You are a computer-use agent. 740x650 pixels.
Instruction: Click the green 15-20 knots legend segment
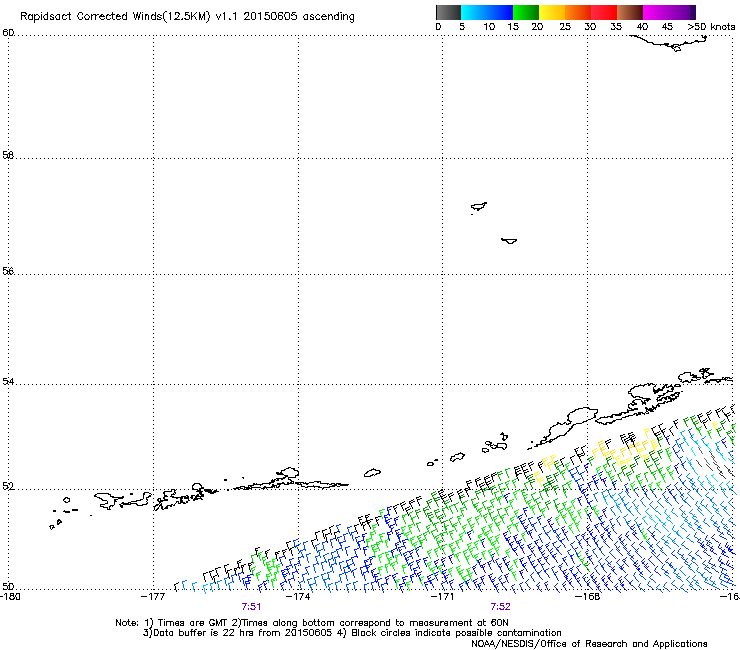[x=525, y=12]
